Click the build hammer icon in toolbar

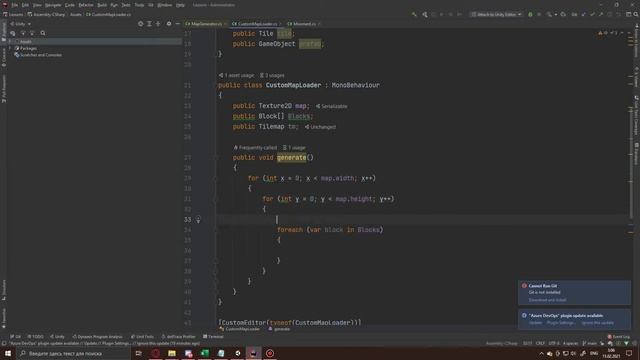414,14
